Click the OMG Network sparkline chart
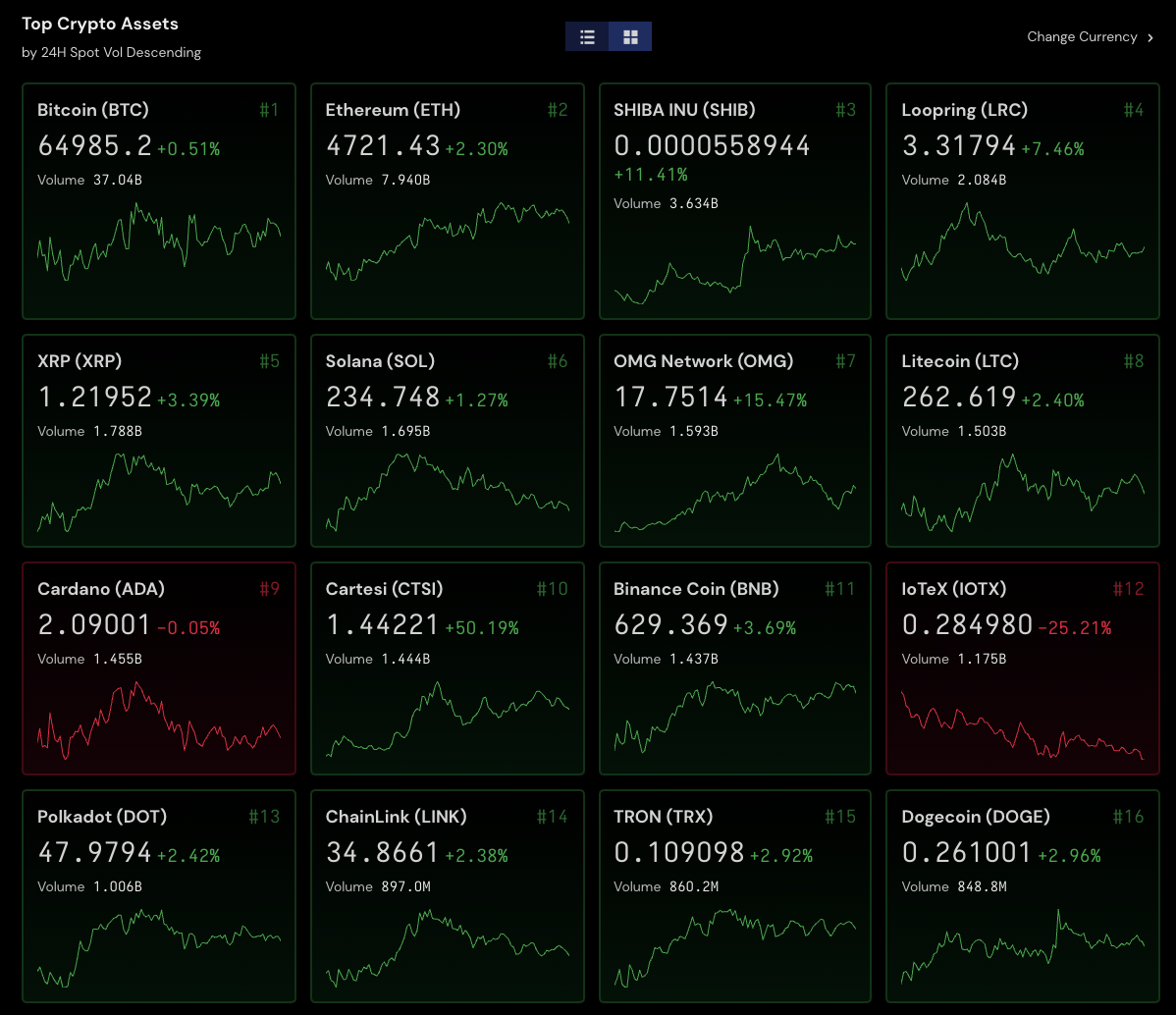Screen dimensions: 1176x1015 click(x=735, y=493)
